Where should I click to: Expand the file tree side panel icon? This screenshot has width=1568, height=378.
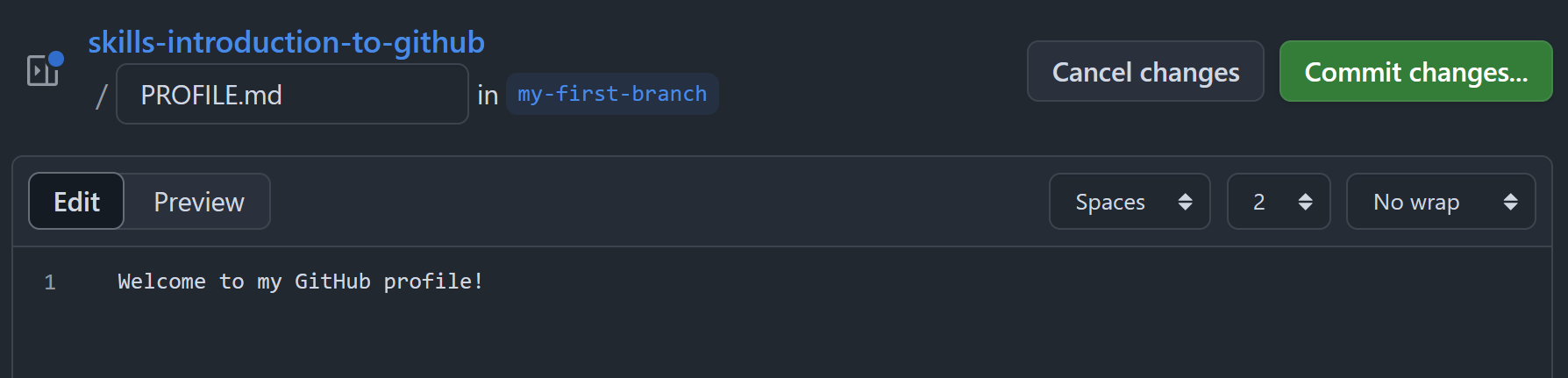click(x=43, y=70)
